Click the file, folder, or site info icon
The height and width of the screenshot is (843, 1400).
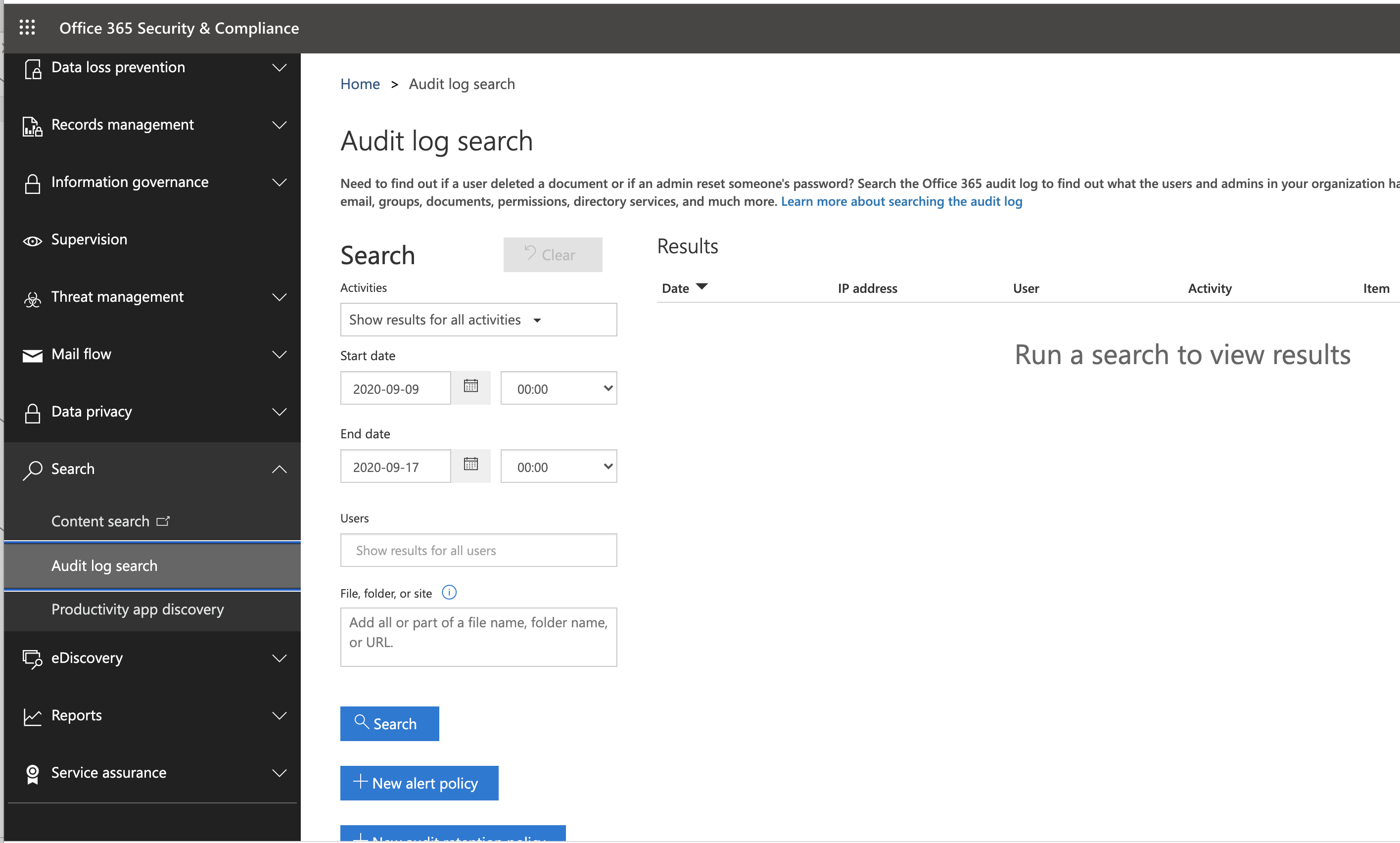pos(449,593)
